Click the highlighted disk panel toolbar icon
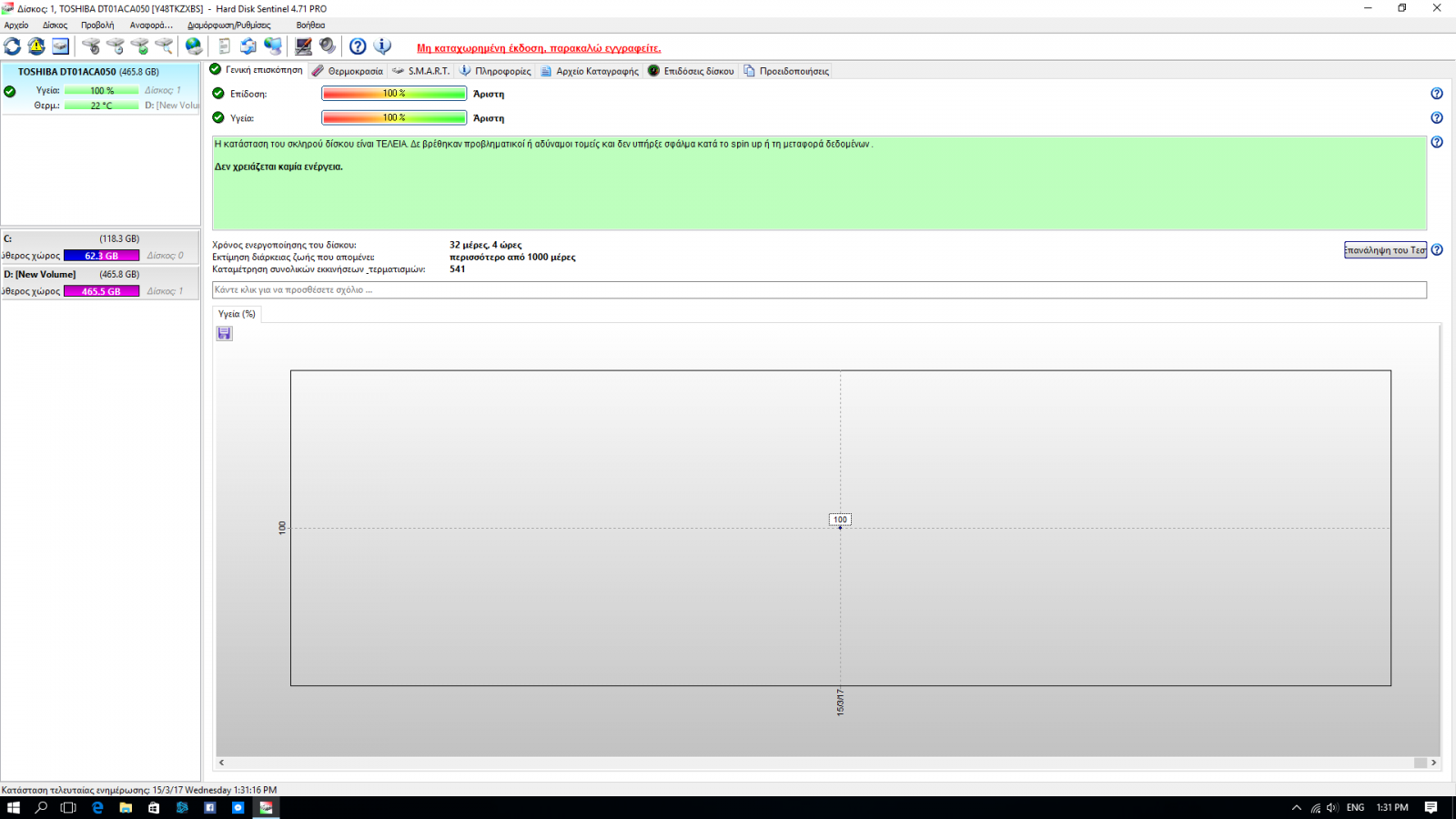The width and height of the screenshot is (1456, 819). pos(60,45)
